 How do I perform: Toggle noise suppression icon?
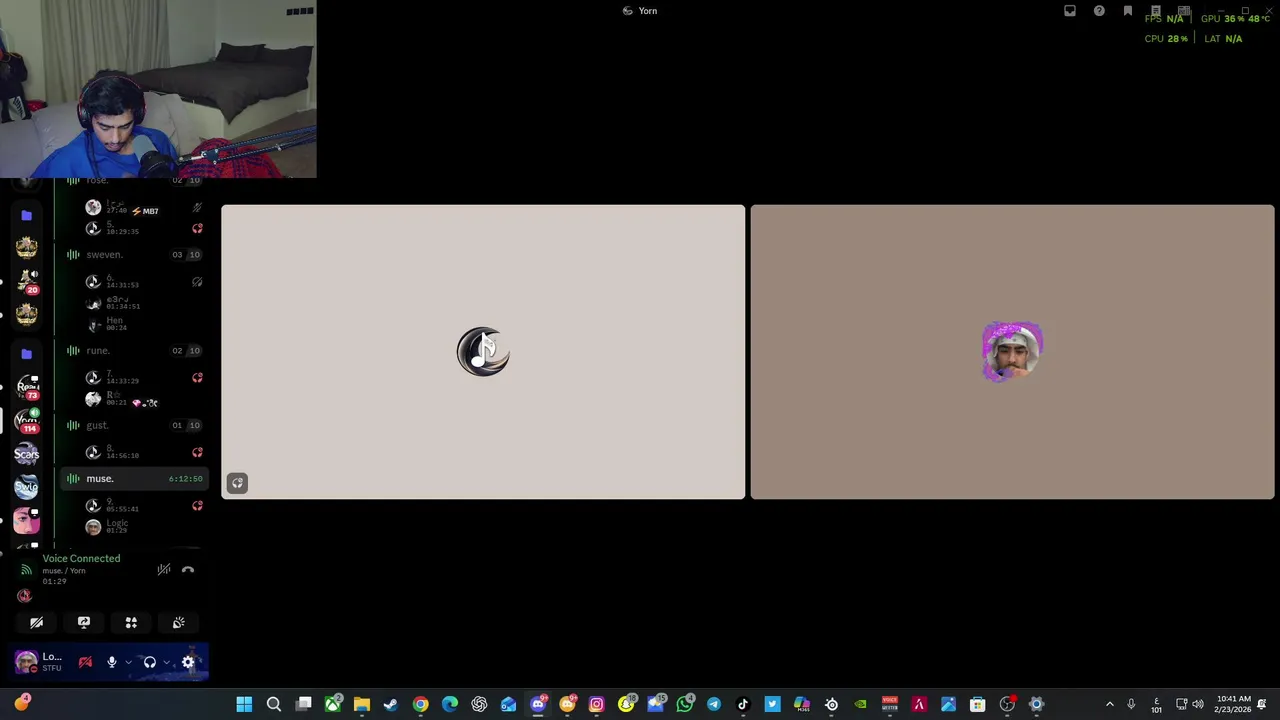164,570
